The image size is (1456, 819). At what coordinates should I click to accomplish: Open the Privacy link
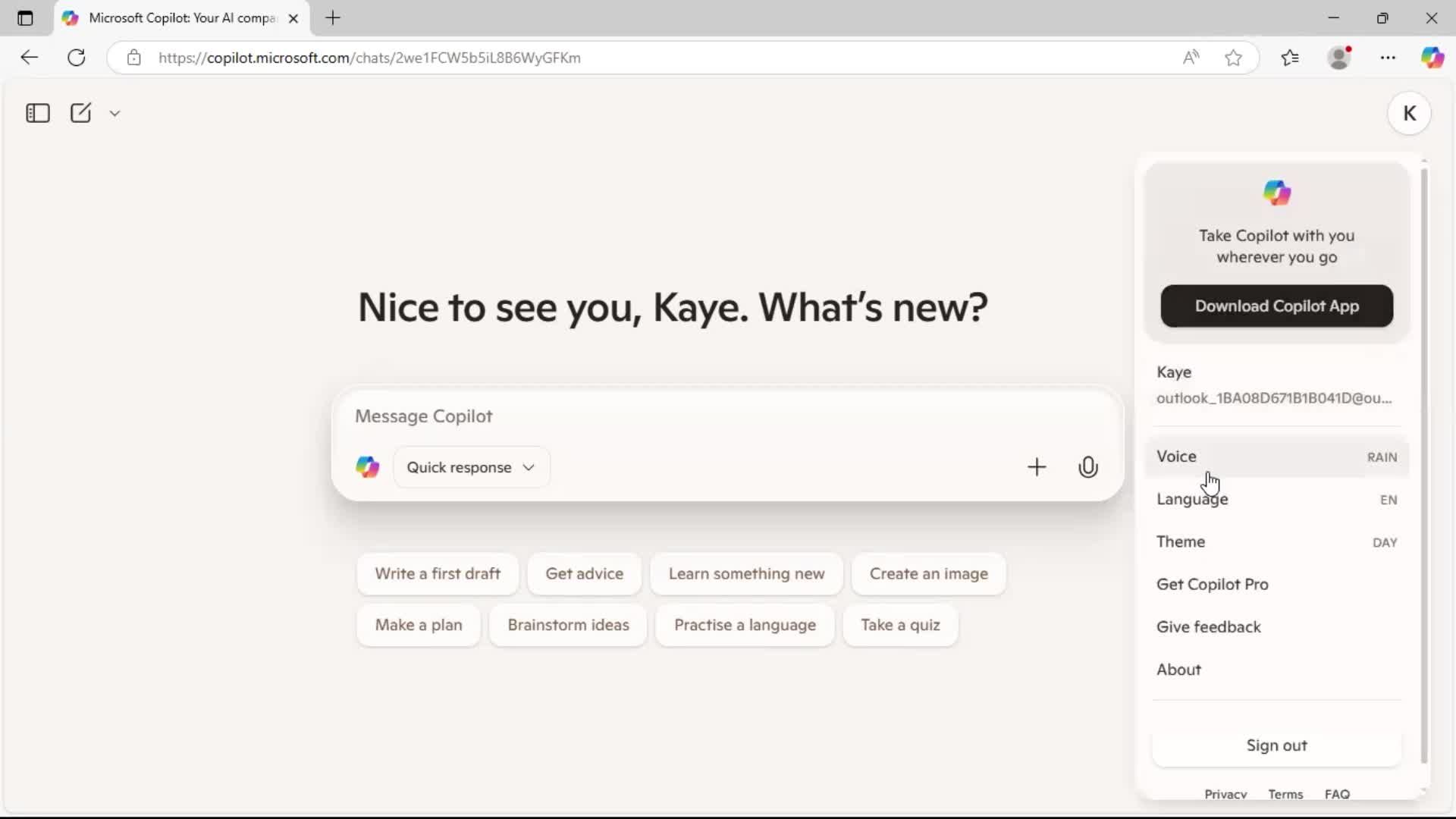click(1225, 794)
